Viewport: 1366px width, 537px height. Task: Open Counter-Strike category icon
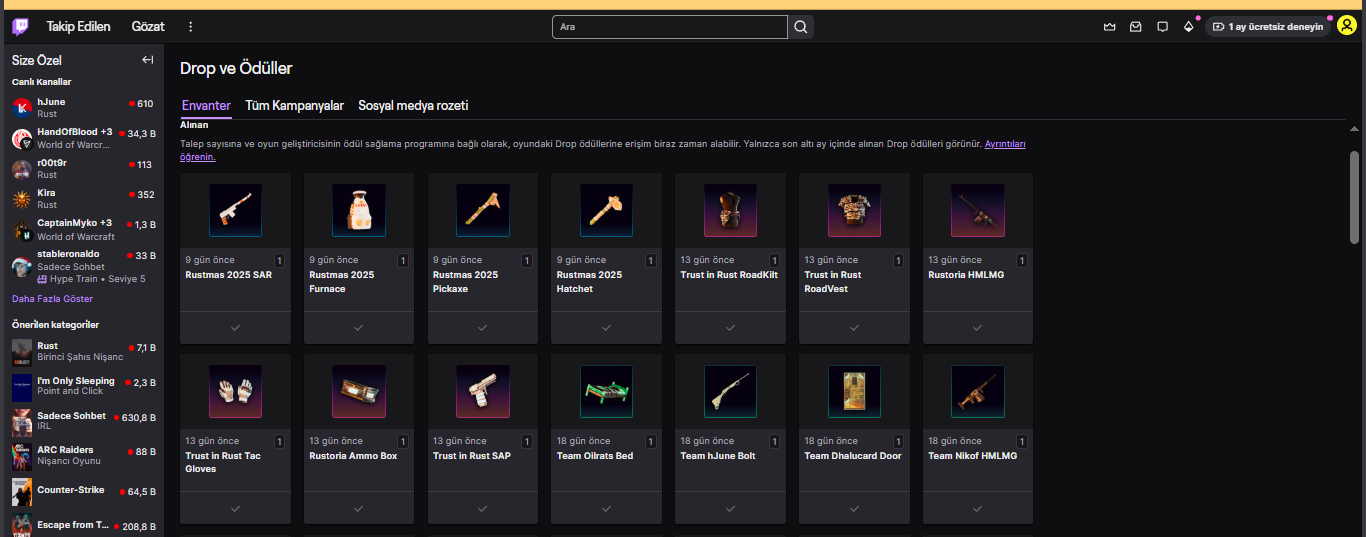(22, 492)
